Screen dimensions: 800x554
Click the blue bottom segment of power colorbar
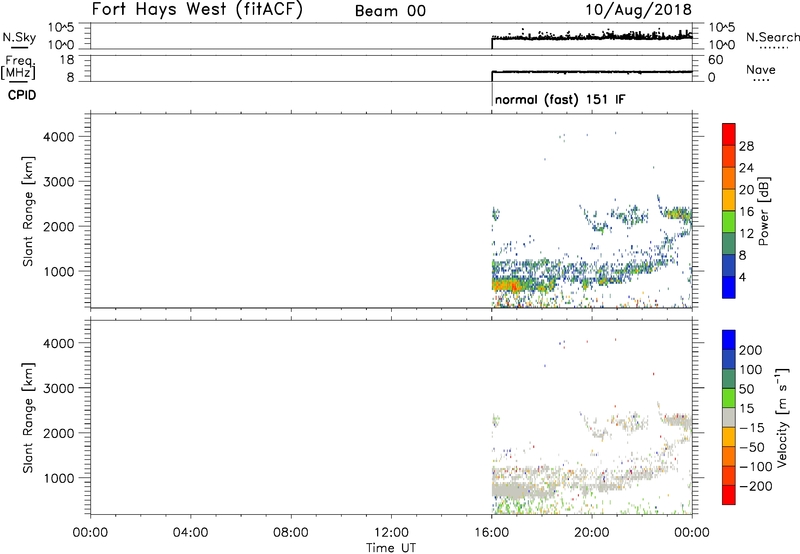729,287
